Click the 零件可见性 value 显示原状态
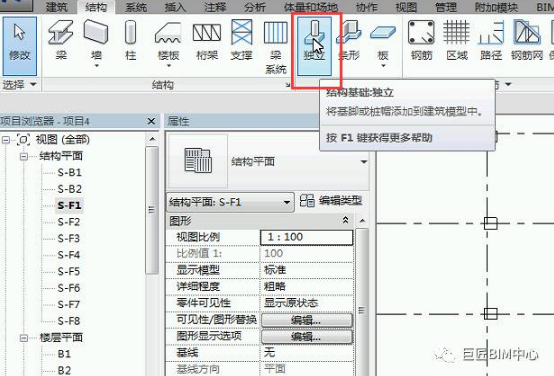 pos(307,303)
